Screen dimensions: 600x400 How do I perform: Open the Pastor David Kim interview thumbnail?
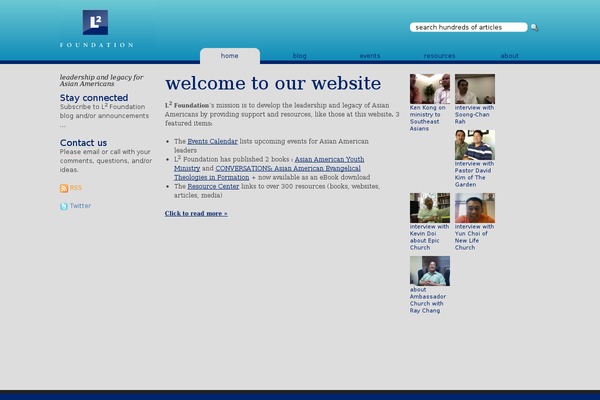coord(475,145)
